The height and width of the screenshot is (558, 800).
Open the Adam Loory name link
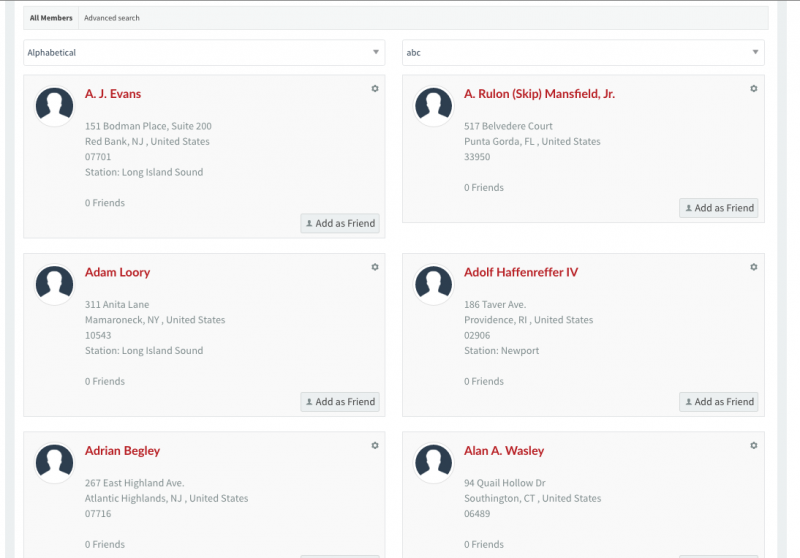coord(117,273)
